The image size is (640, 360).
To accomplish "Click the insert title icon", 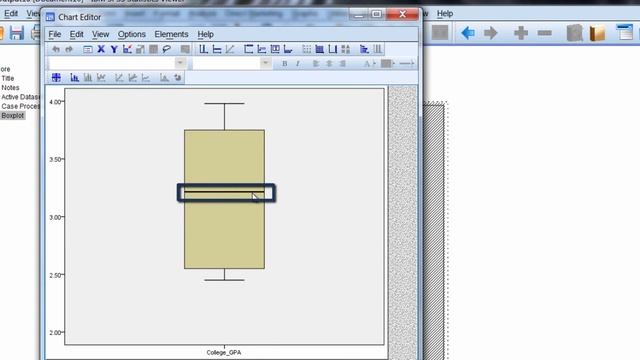I will click(249, 49).
